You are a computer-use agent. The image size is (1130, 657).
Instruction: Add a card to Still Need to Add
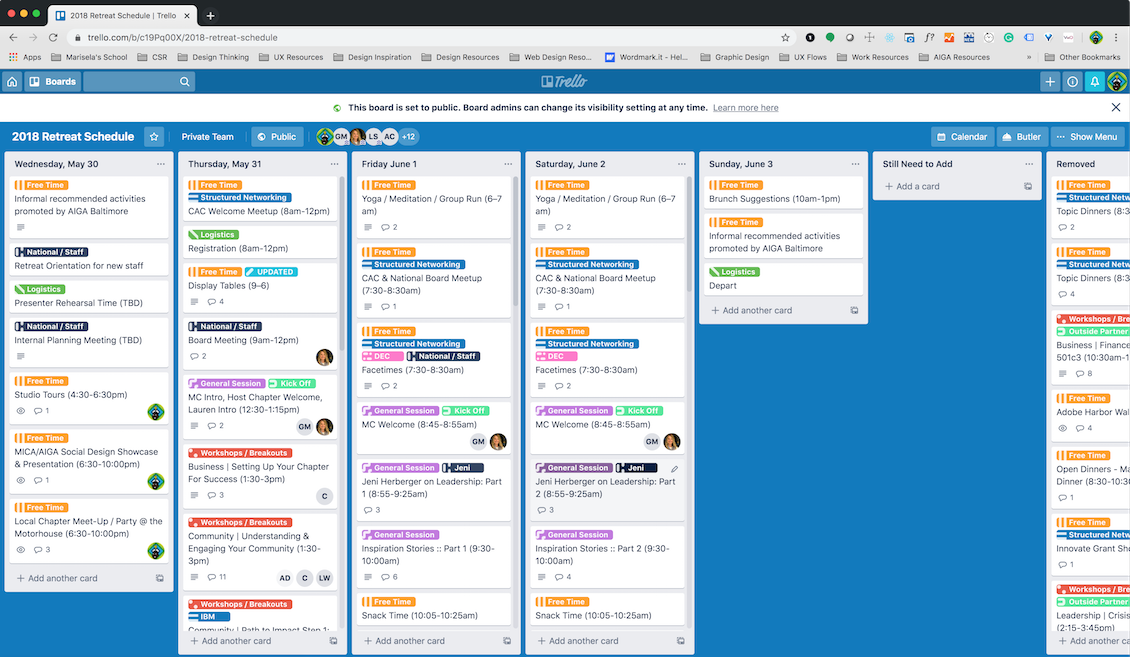(912, 187)
